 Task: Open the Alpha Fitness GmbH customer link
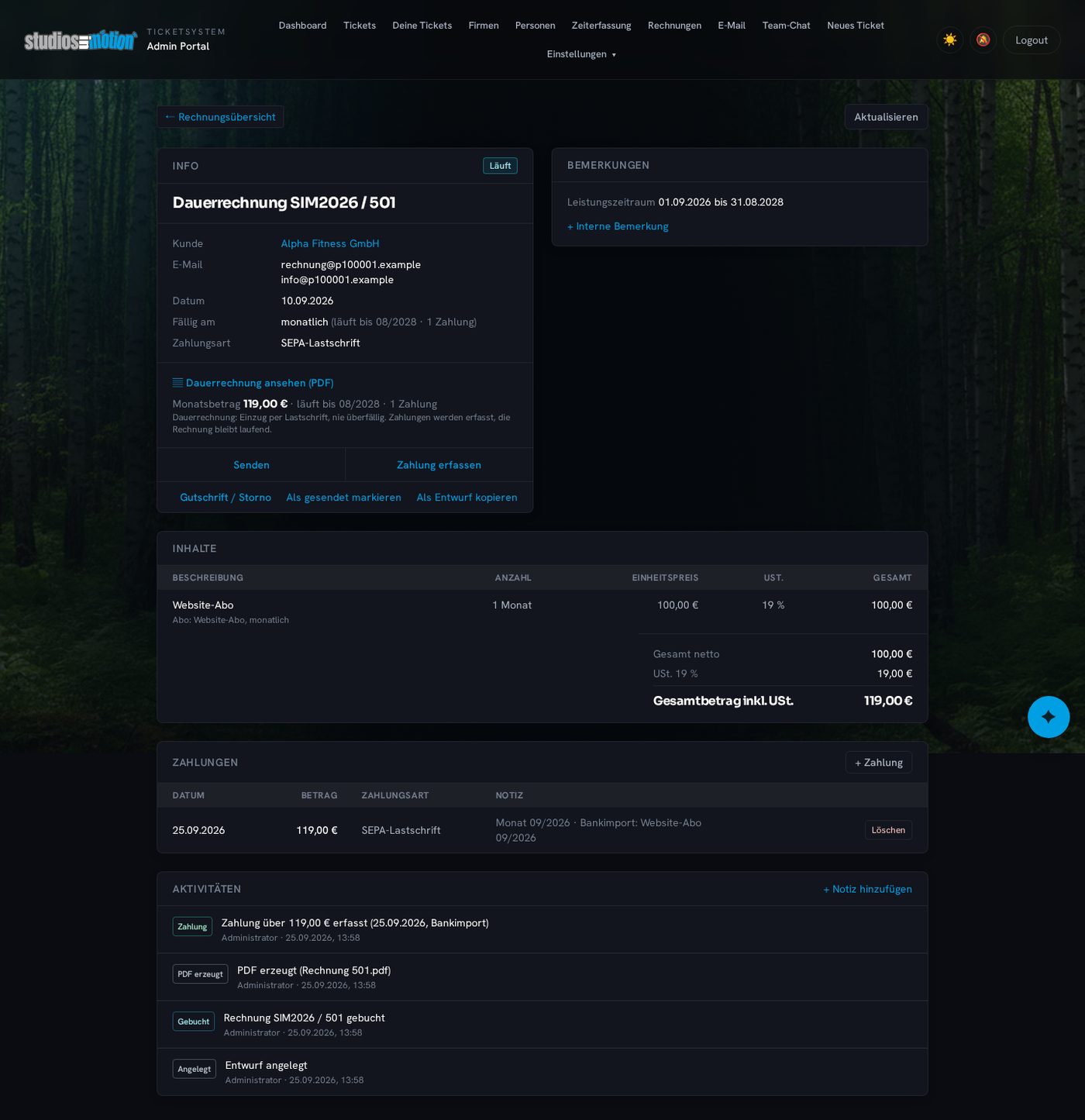(330, 243)
